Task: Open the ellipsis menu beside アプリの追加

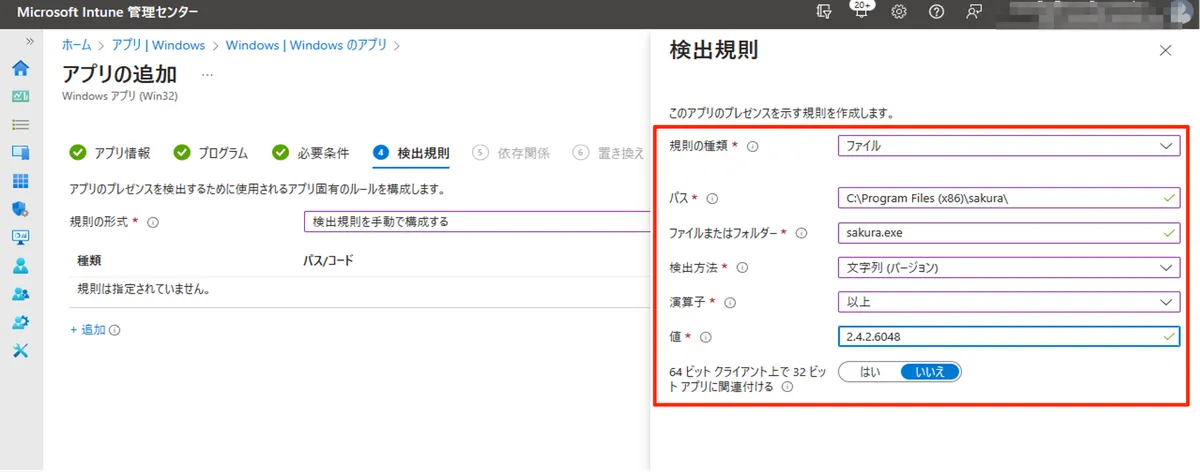Action: click(x=207, y=74)
